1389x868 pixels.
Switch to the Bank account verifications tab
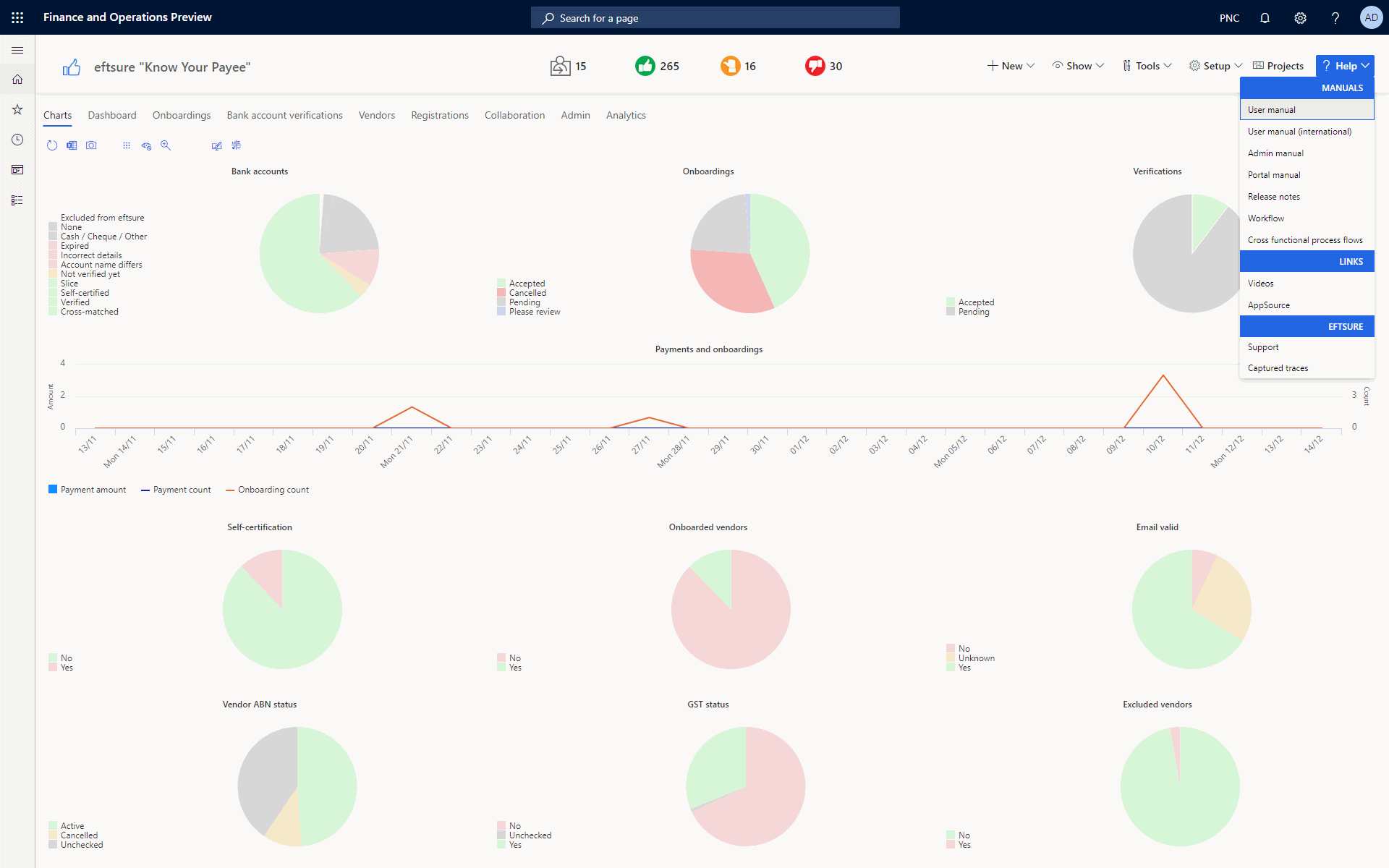pyautogui.click(x=284, y=115)
